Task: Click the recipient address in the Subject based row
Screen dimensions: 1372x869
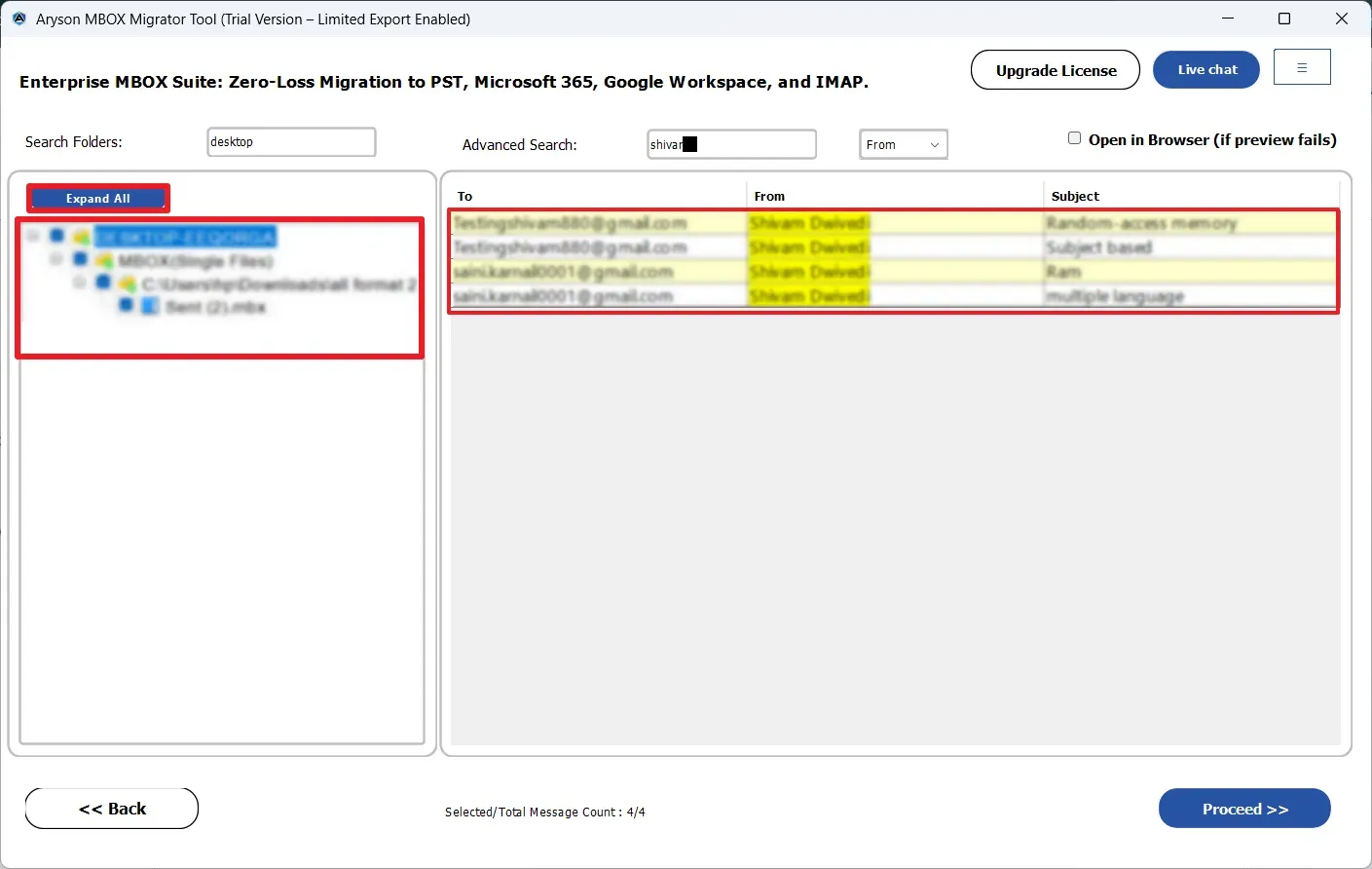Action: (570, 247)
